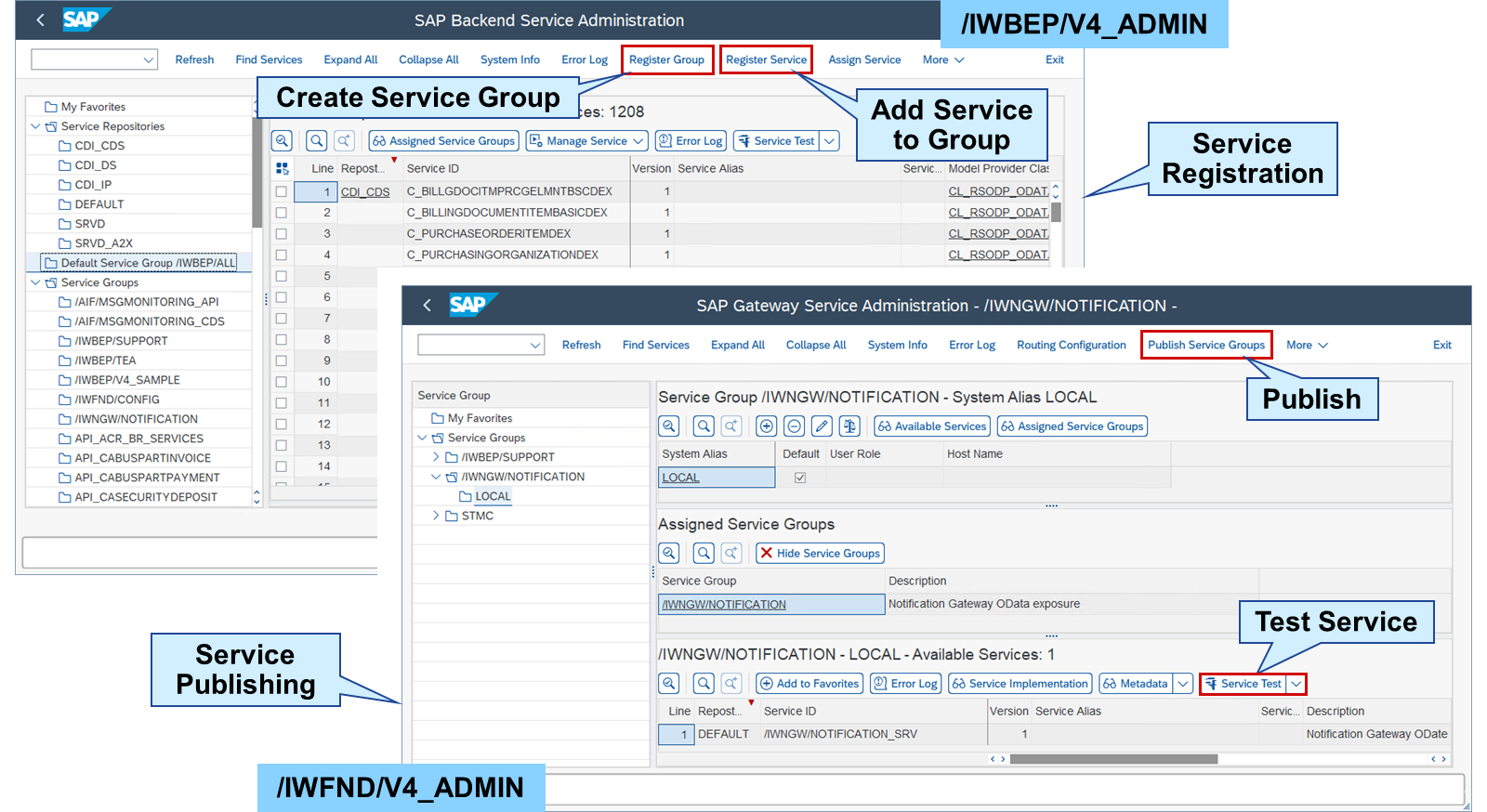The image size is (1487, 812).
Task: Open Manage Service dropdown
Action: pos(638,141)
